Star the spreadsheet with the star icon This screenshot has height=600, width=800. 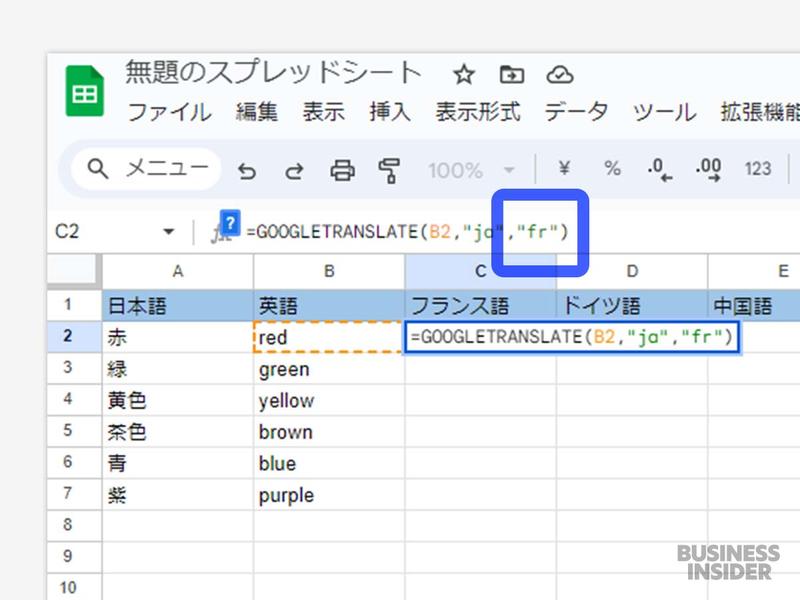[x=463, y=75]
